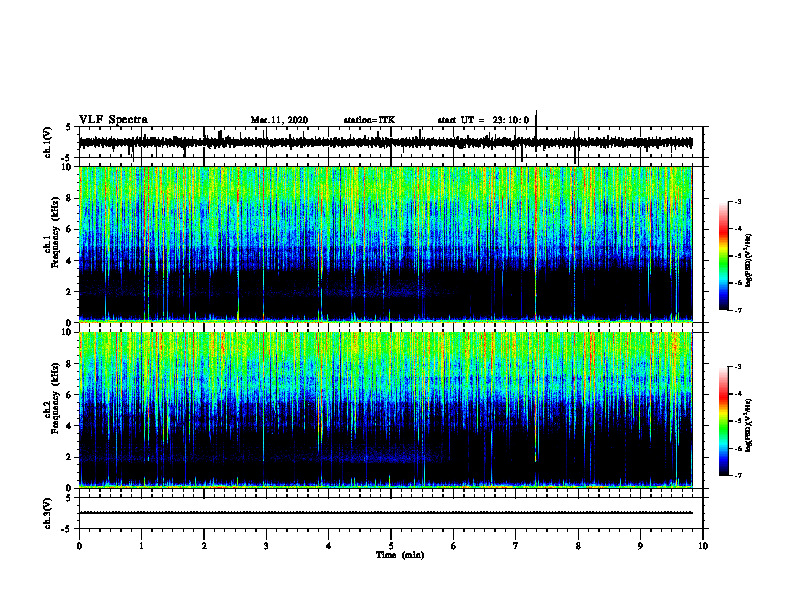Click the 'Time (min)' axis title
Image resolution: width=792 pixels, height=612 pixels.
pyautogui.click(x=400, y=555)
